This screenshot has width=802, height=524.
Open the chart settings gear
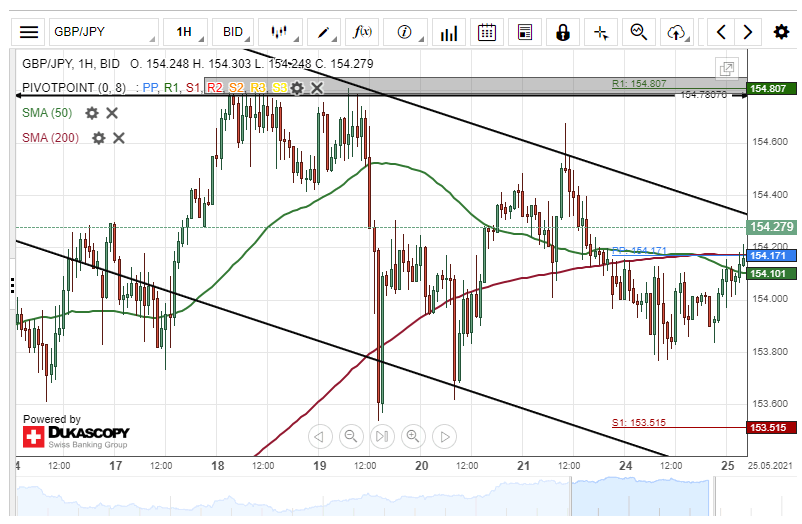click(781, 32)
